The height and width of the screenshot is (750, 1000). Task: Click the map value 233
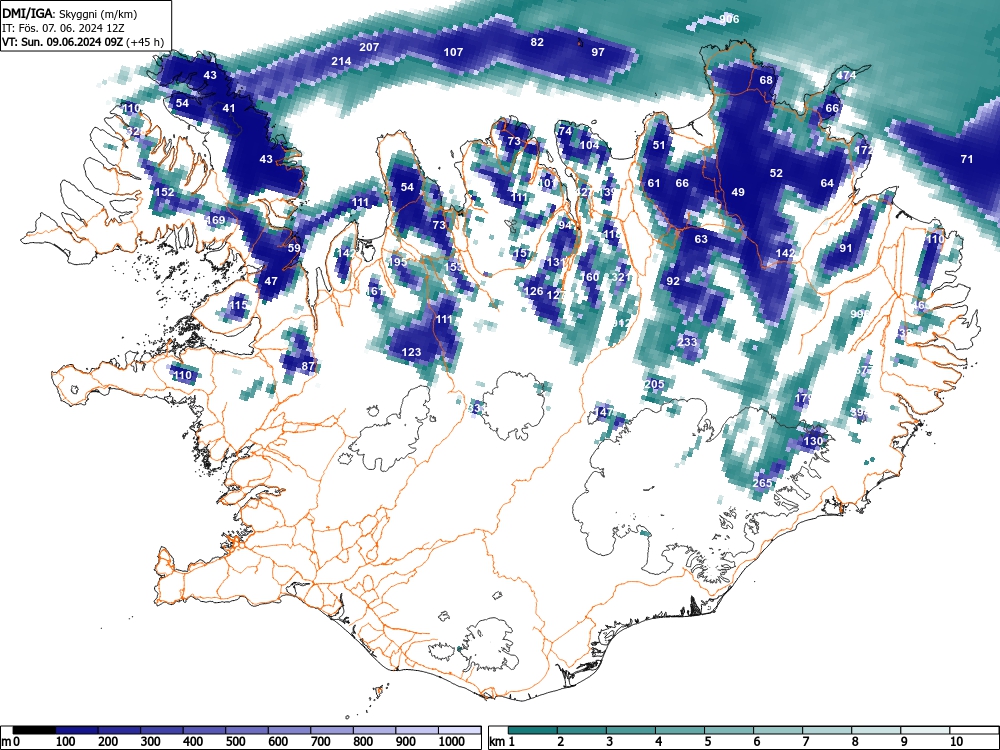[x=687, y=342]
